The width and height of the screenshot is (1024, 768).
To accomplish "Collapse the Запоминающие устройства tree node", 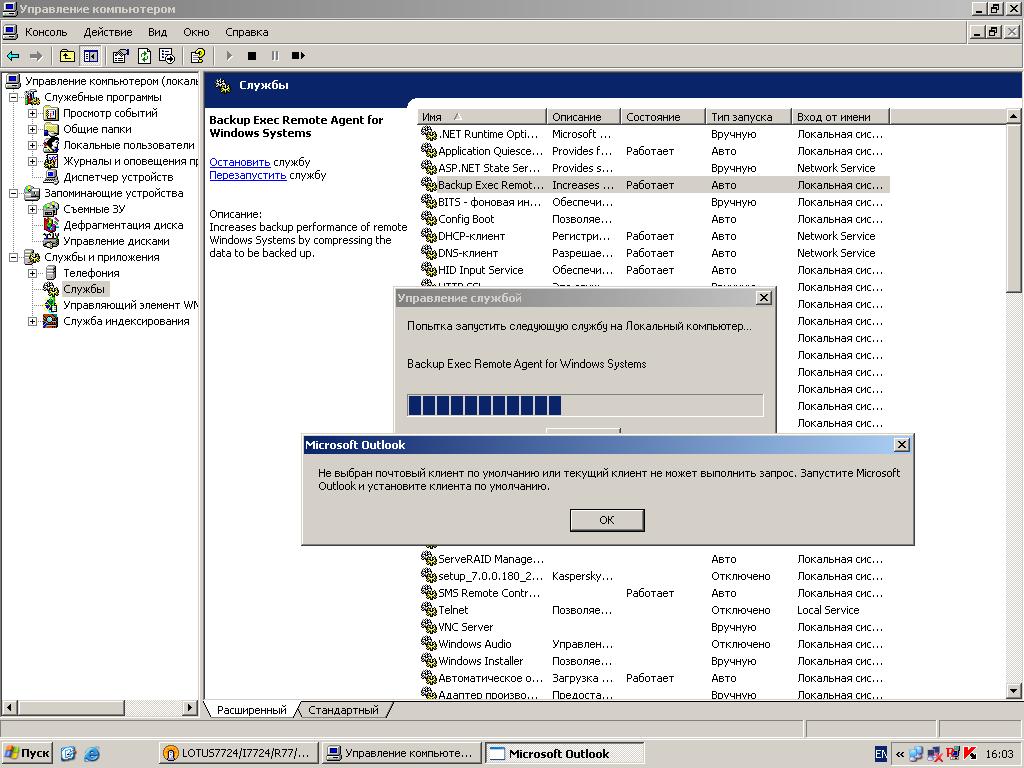I will 14,193.
